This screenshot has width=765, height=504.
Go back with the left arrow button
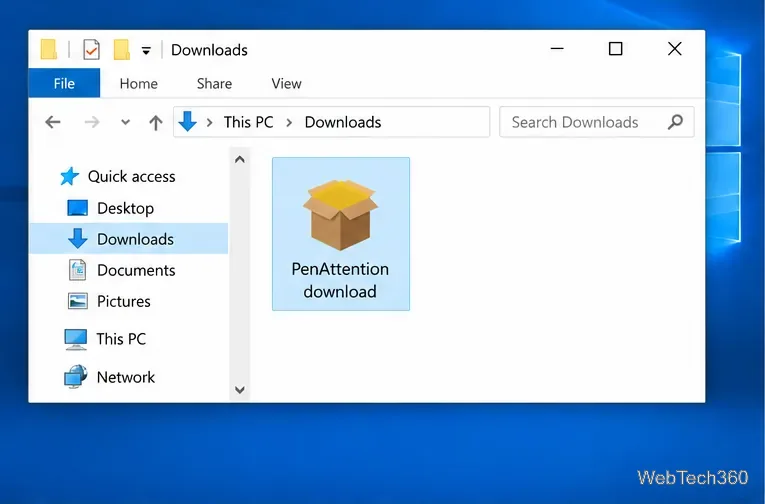click(53, 122)
